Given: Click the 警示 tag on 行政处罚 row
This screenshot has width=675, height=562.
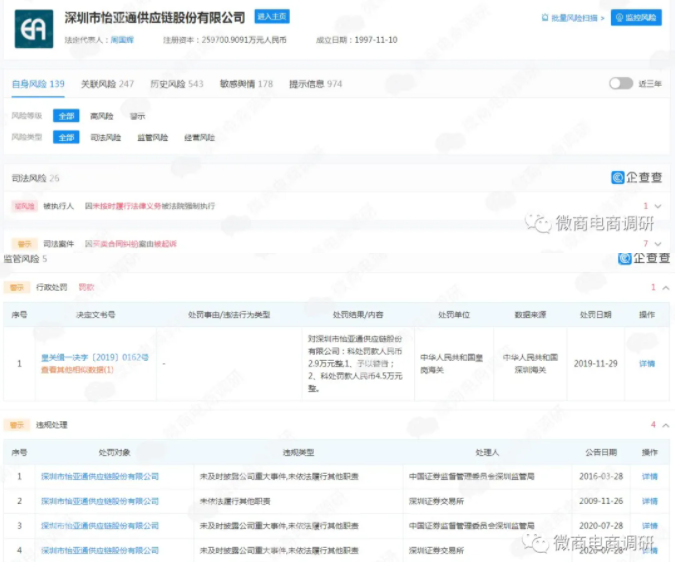Looking at the screenshot, I should (17, 287).
